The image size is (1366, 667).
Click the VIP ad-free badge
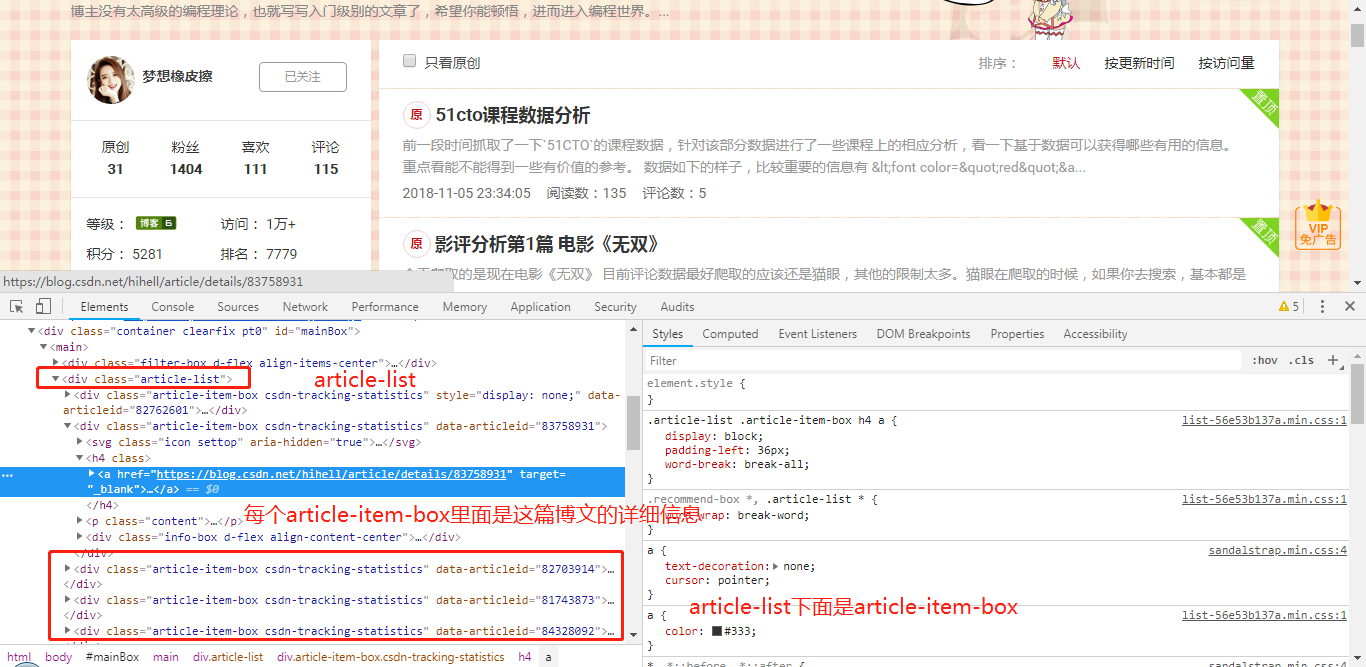coord(1318,226)
